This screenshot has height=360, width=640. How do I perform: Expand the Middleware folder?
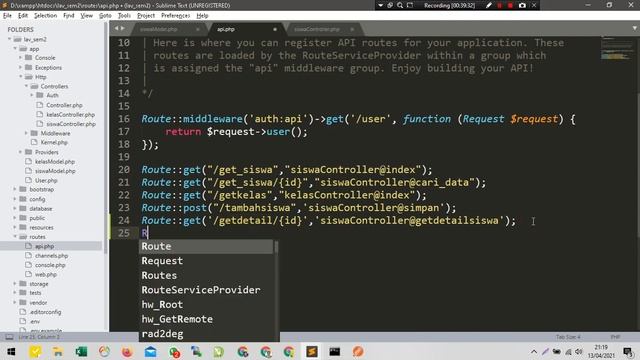[x=26, y=133]
